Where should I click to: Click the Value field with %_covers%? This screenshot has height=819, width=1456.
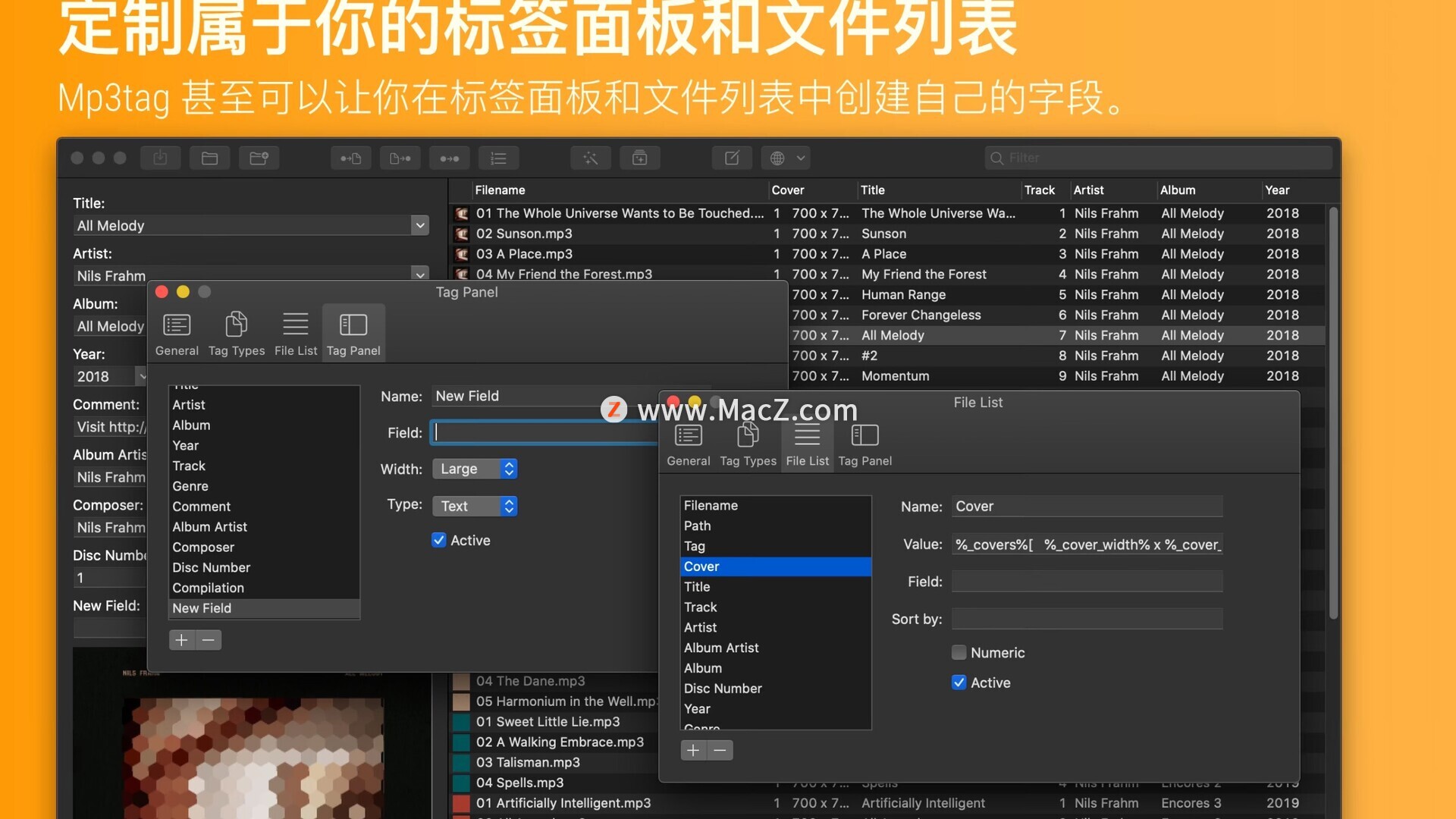click(1087, 544)
